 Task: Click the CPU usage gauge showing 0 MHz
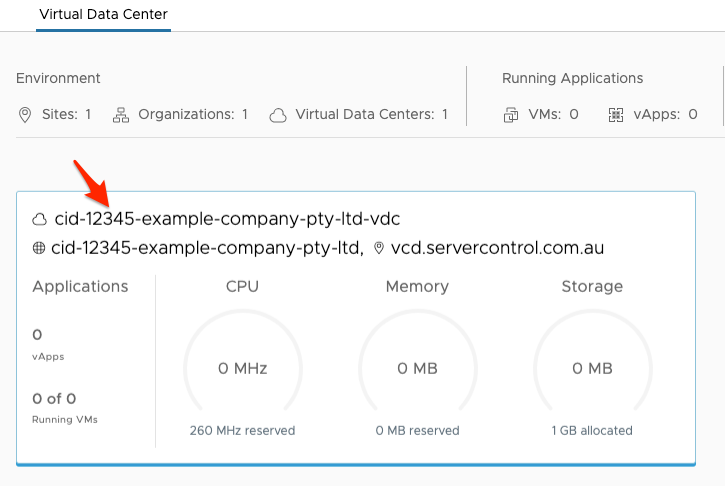click(x=242, y=368)
